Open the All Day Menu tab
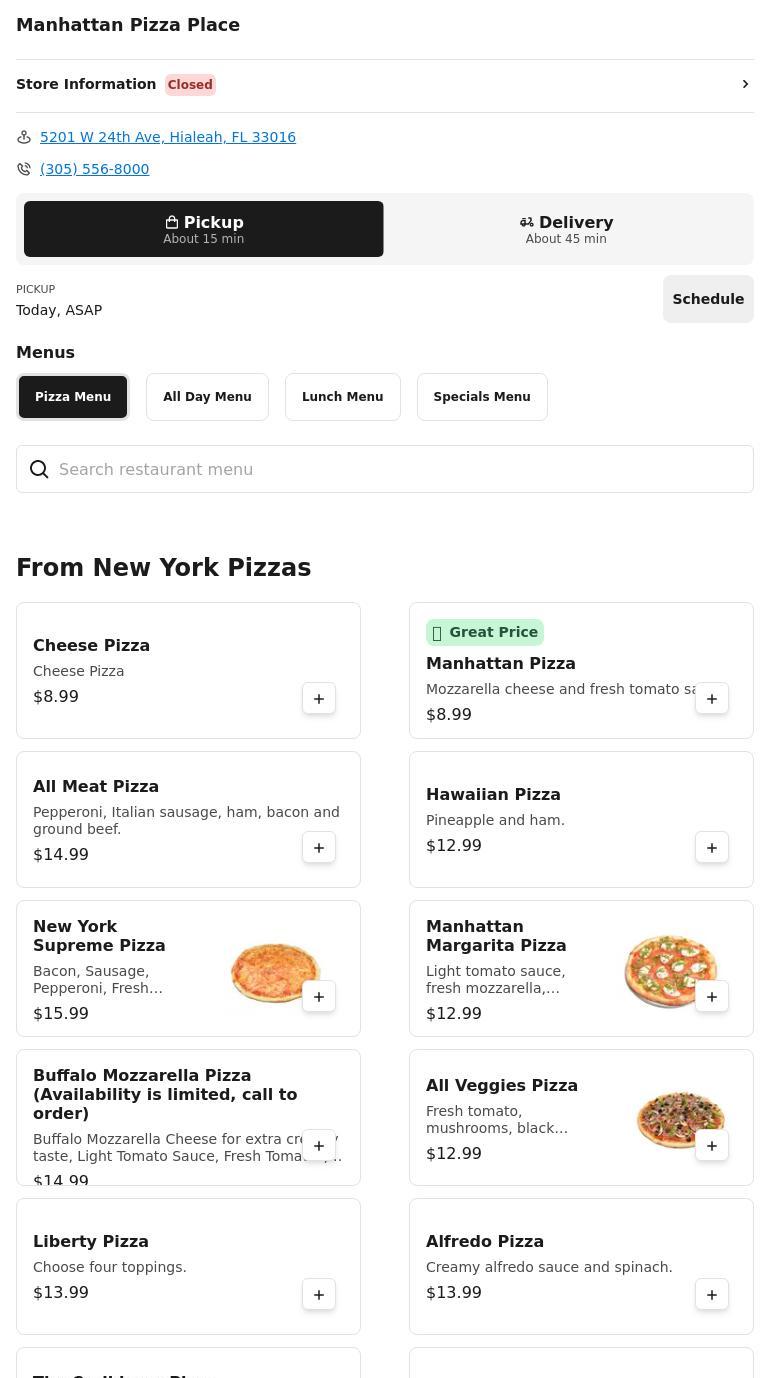Screen dimensions: 770x1378 pos(207,397)
